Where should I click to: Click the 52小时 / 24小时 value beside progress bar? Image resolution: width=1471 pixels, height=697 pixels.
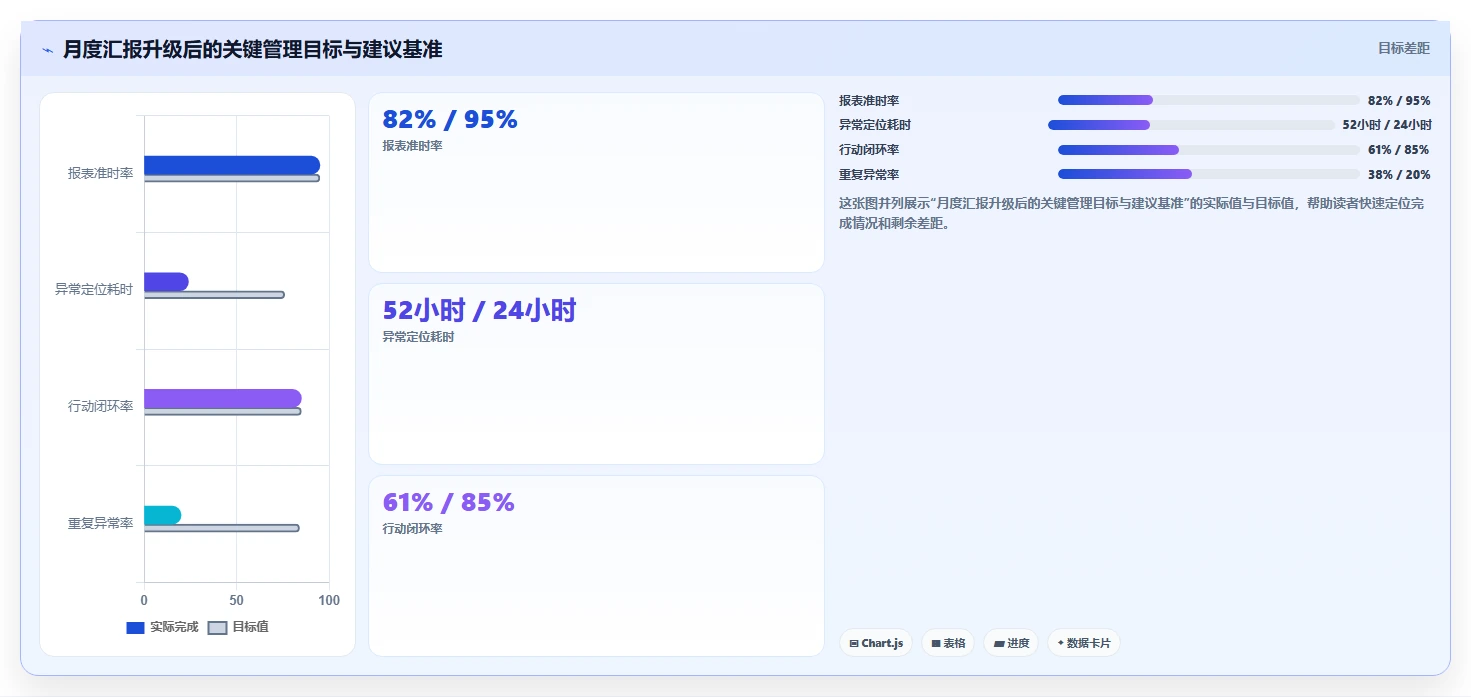(x=1387, y=125)
